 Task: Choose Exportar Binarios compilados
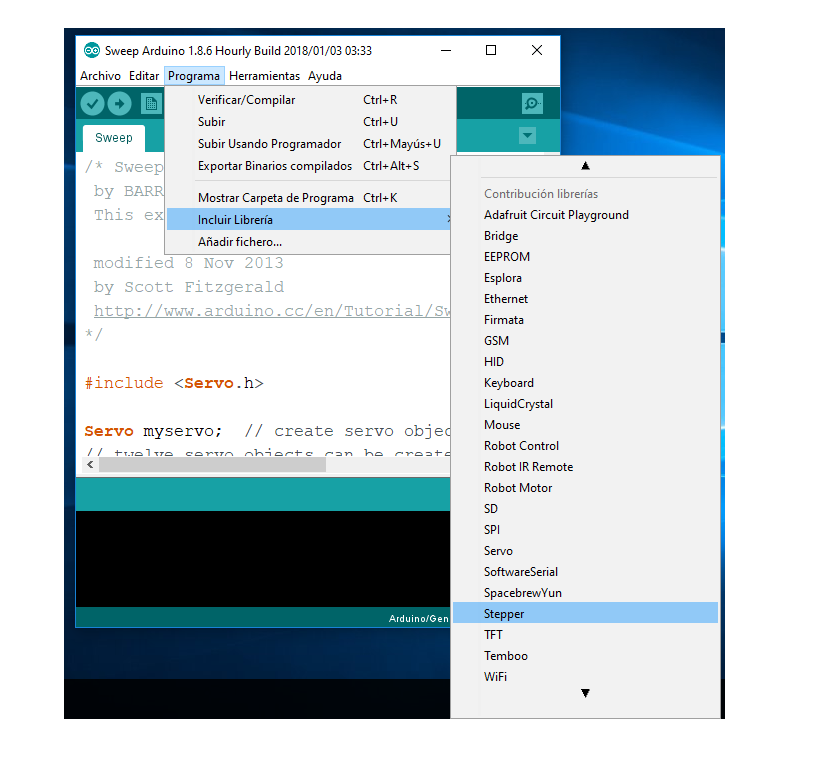tap(309, 166)
